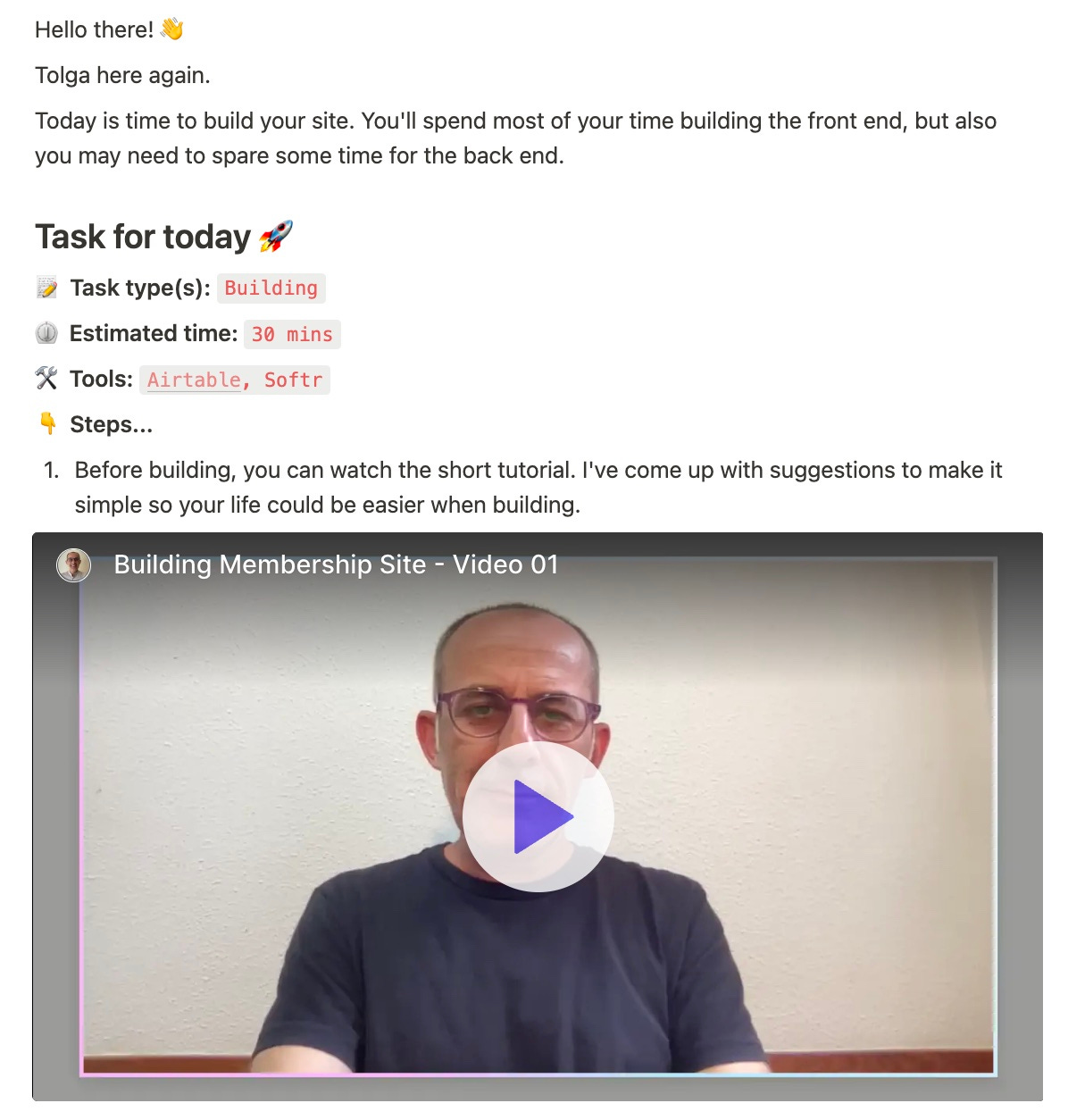Click the timer icon beside Estimated time
The image size is (1068, 1120).
(x=46, y=333)
